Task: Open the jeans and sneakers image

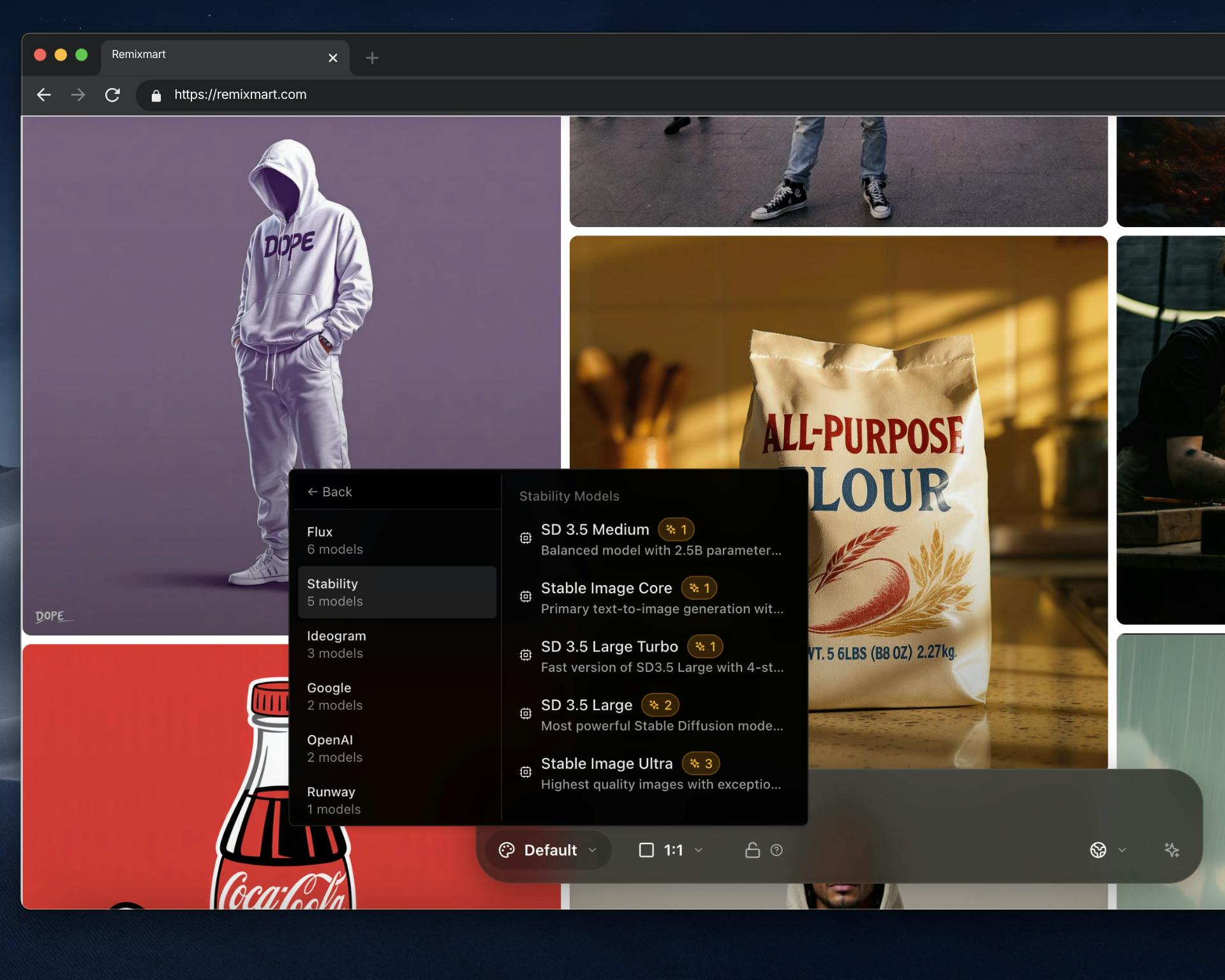Action: 838,172
